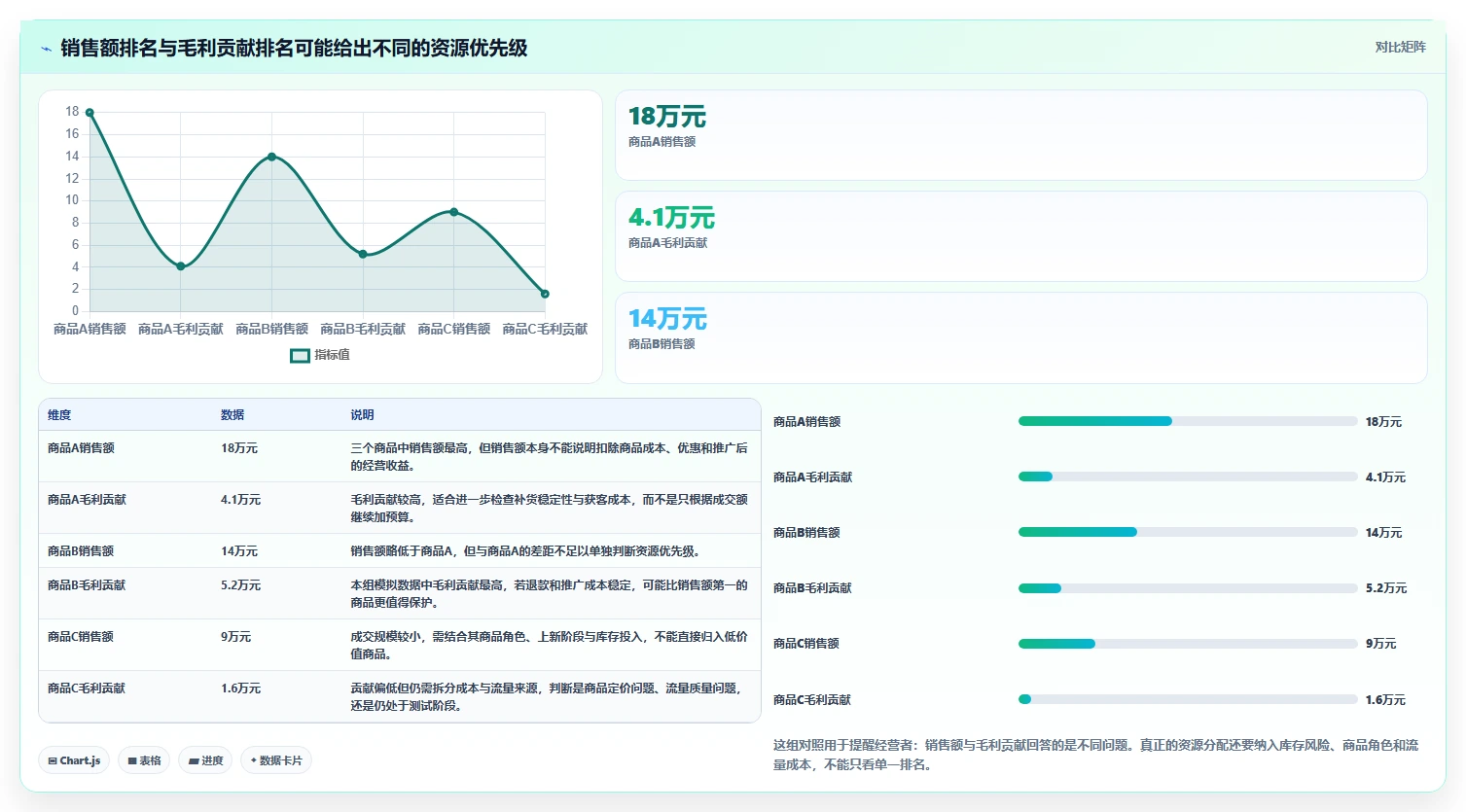Click the 维度 table column header
1466x812 pixels.
(x=59, y=414)
